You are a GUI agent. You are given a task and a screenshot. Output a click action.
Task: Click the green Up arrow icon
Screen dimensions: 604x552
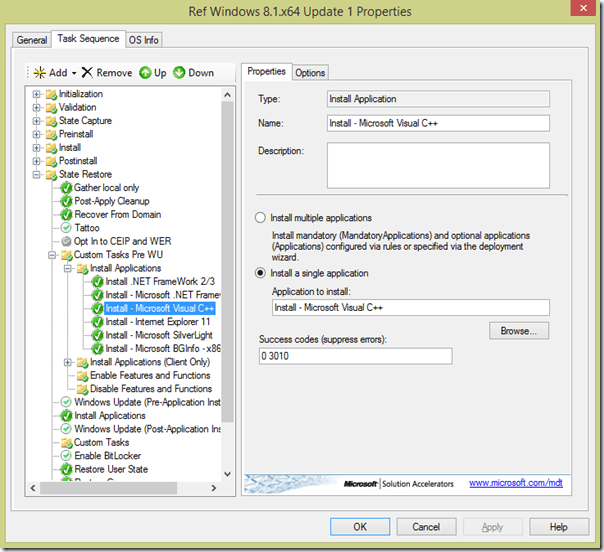coord(145,73)
